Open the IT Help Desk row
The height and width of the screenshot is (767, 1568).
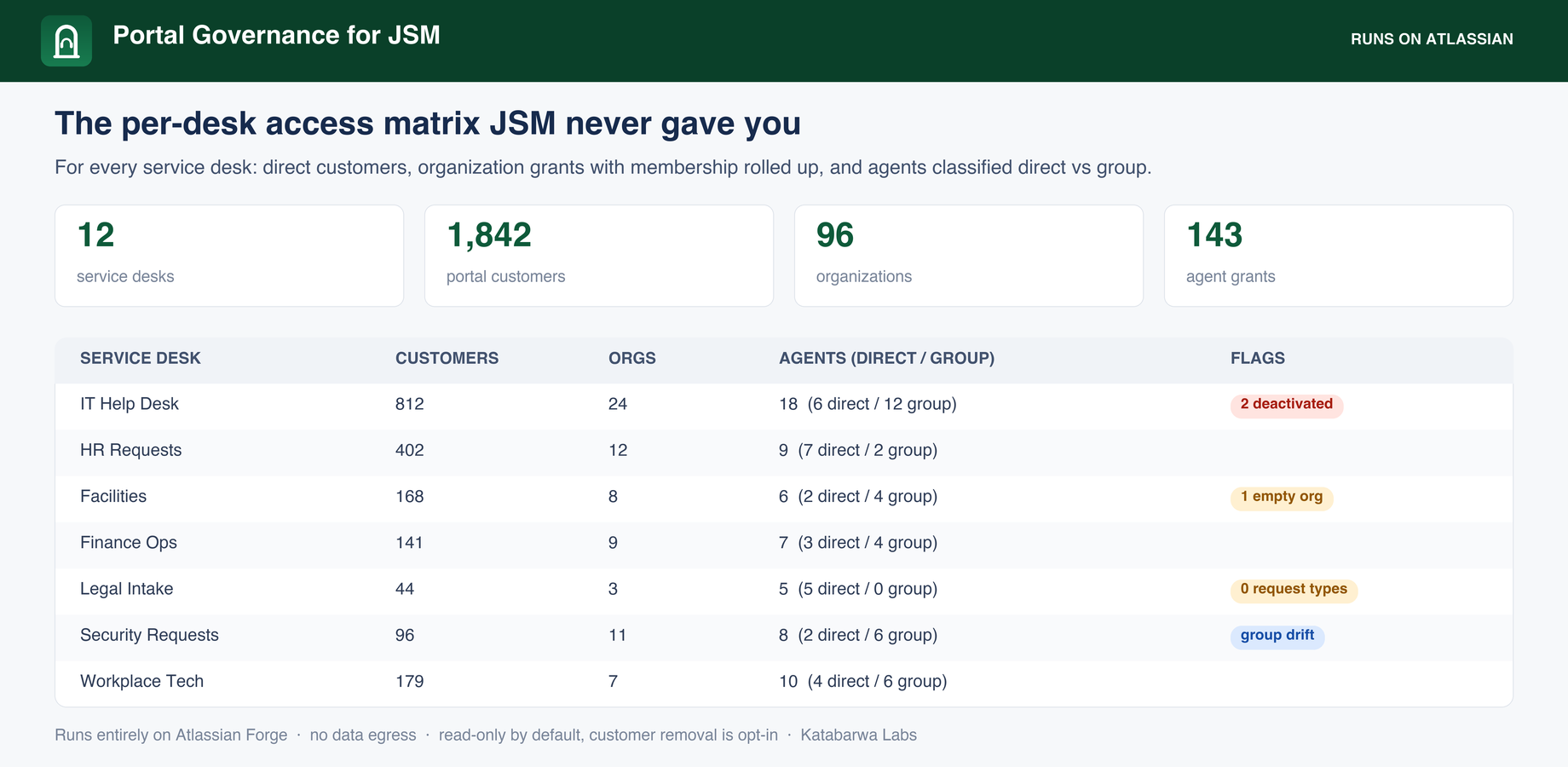(x=784, y=405)
